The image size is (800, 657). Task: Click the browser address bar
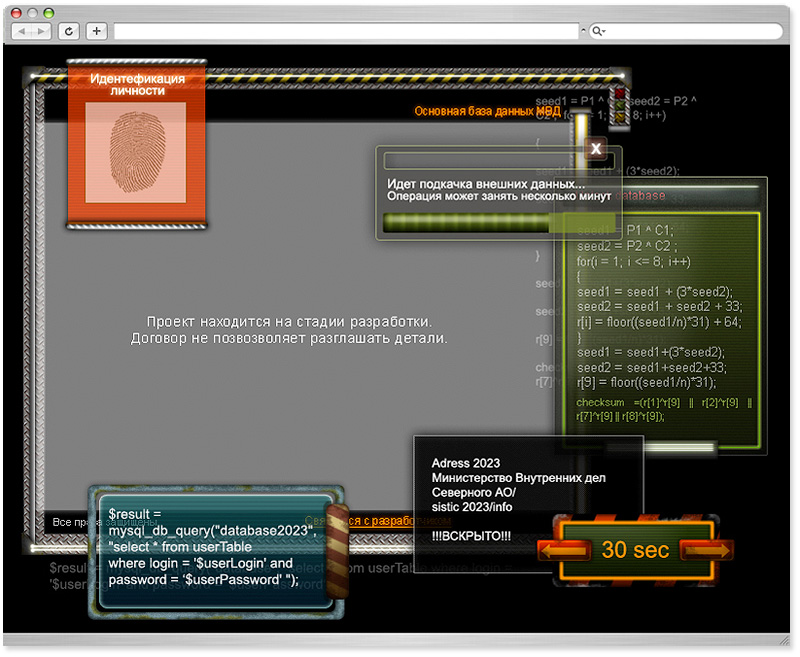point(346,31)
